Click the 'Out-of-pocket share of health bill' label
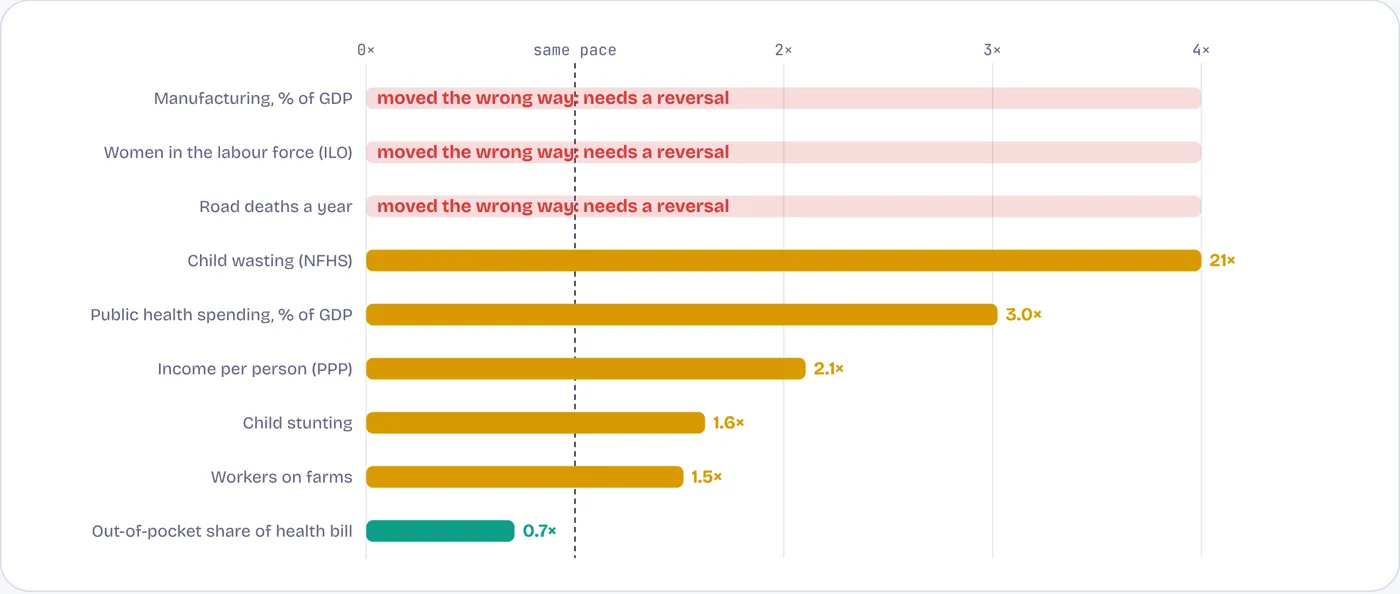1400x594 pixels. 222,530
